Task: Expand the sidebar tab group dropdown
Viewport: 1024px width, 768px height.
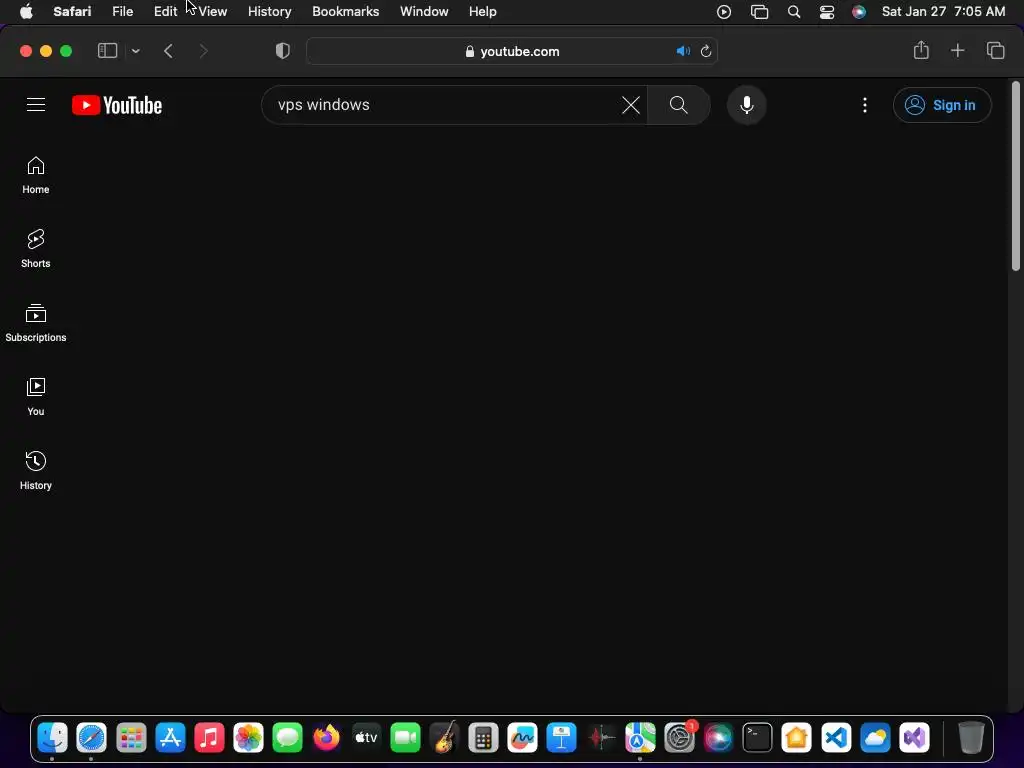Action: 135,51
